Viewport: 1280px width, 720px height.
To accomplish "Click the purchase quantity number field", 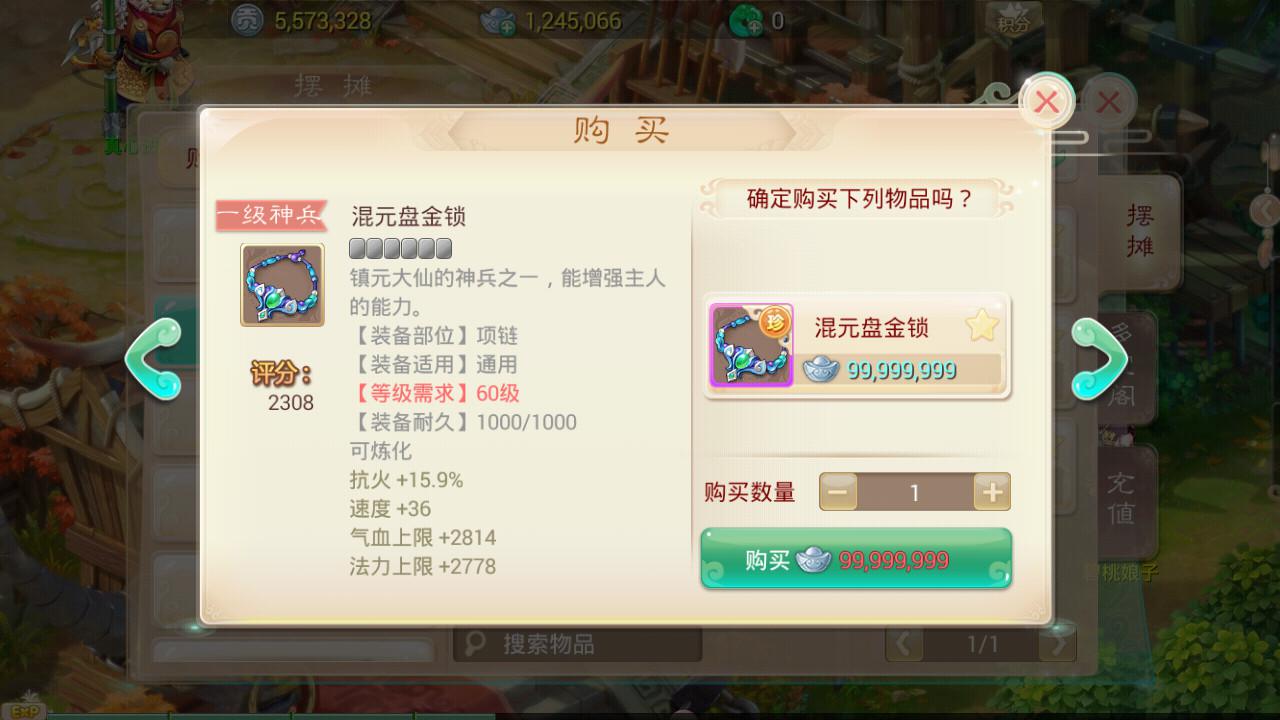I will (915, 492).
